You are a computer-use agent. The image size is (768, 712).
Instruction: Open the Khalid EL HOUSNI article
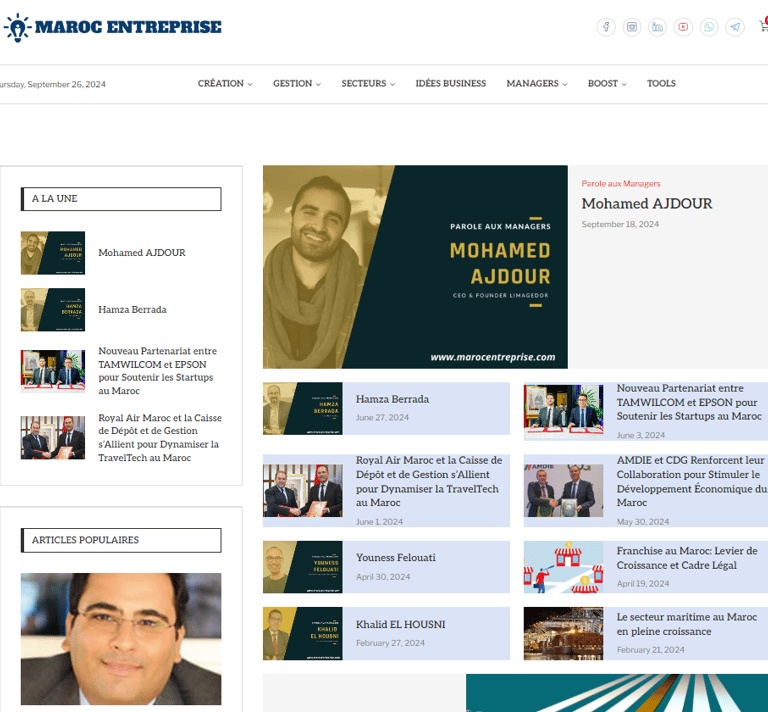click(x=401, y=624)
